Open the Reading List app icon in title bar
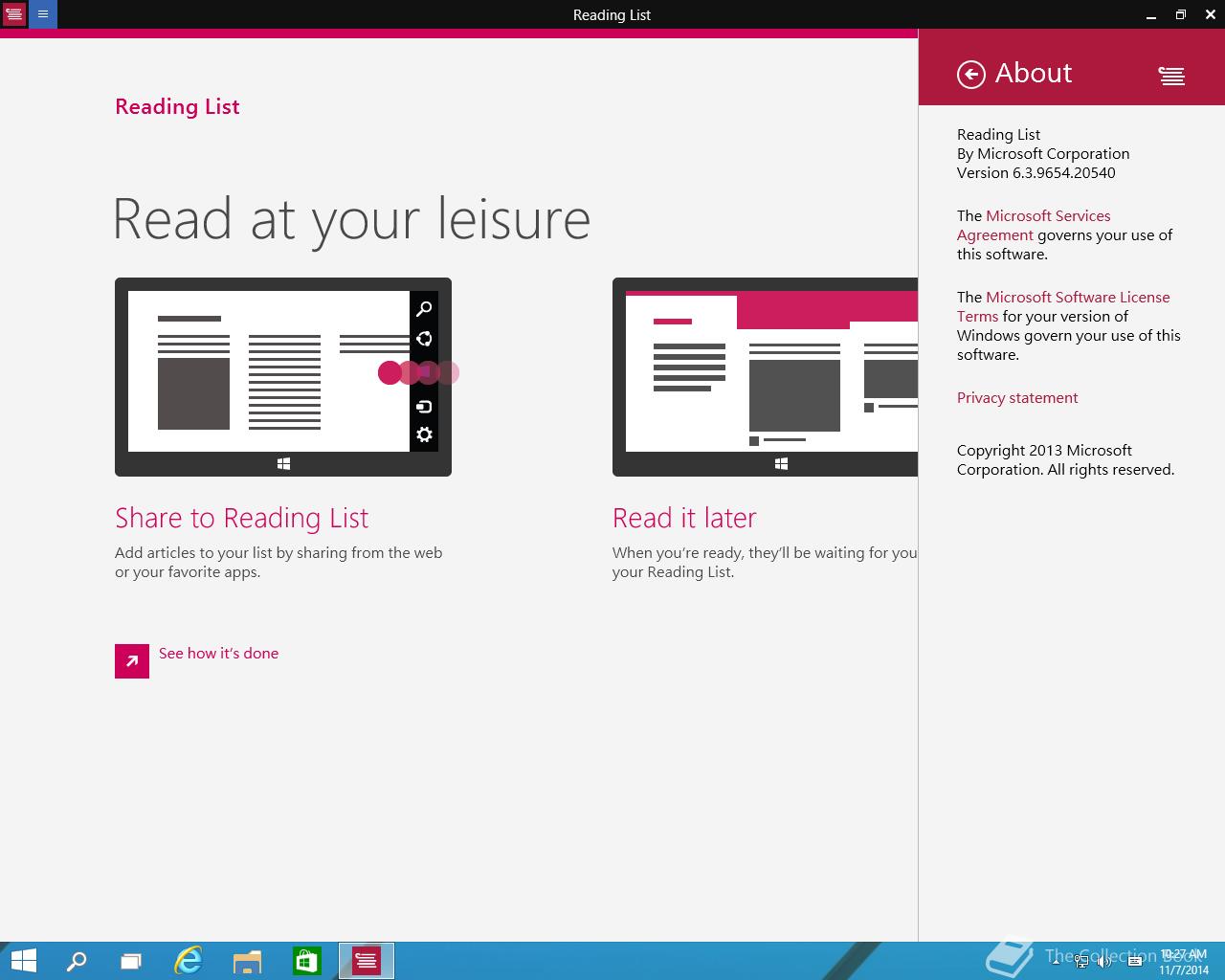The width and height of the screenshot is (1225, 980). click(13, 14)
